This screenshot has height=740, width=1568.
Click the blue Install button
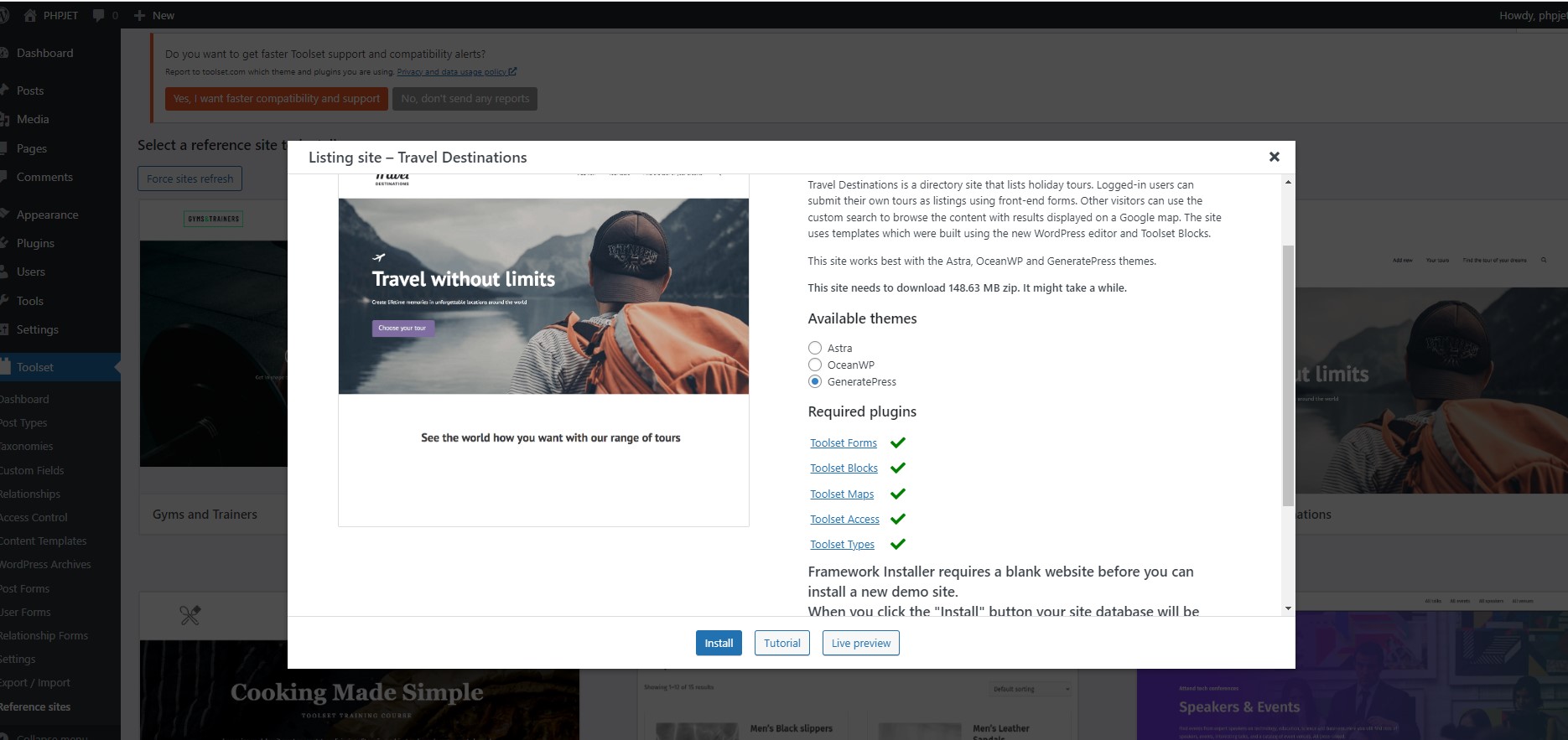click(x=718, y=643)
